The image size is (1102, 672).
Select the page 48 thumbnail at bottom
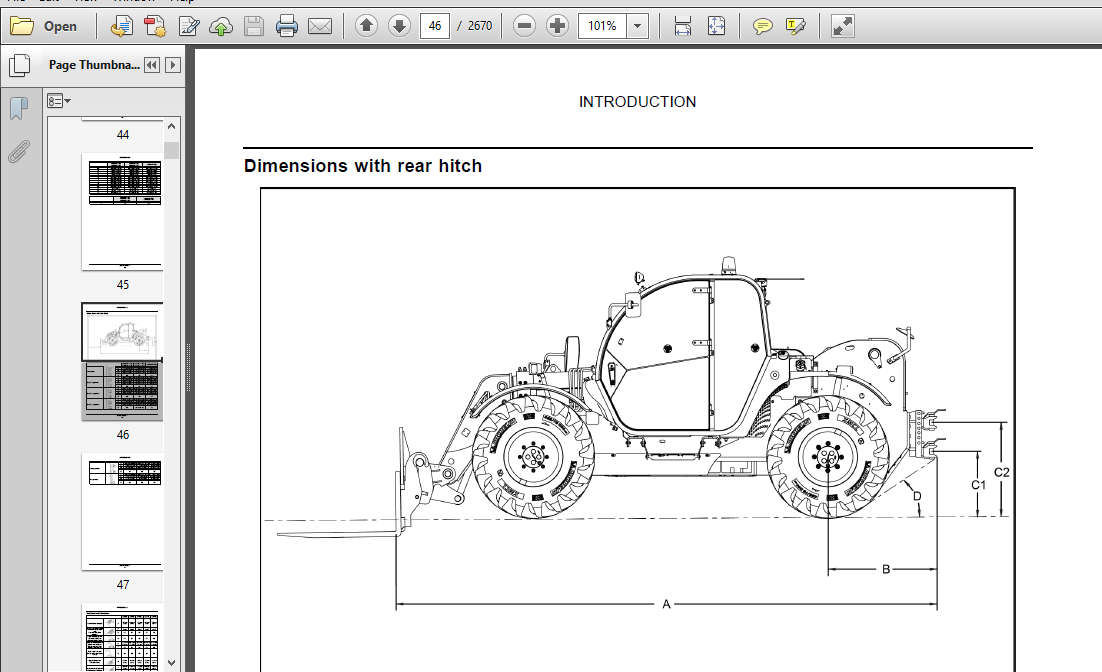(122, 637)
